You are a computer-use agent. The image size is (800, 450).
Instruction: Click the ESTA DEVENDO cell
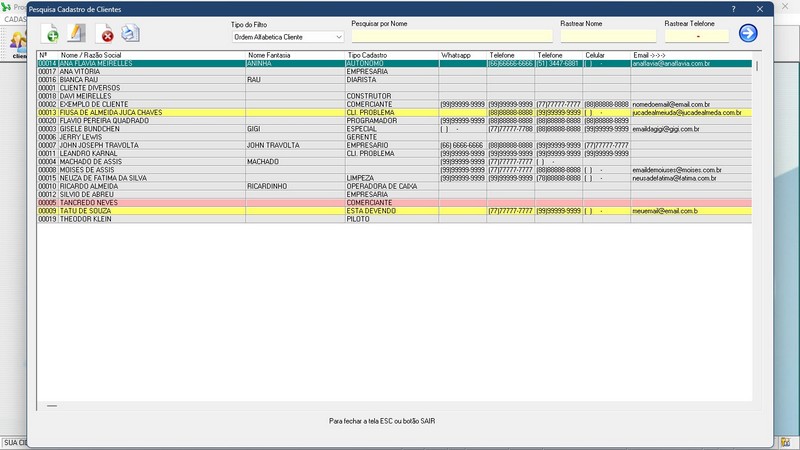tap(392, 211)
